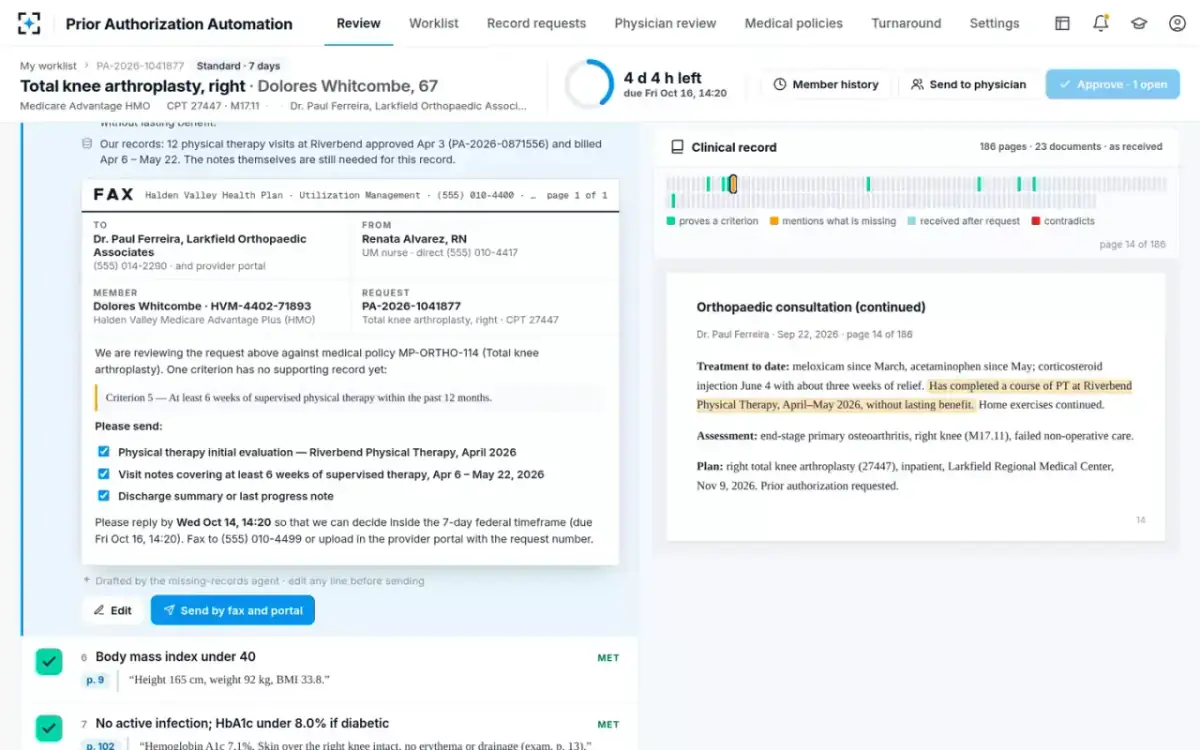Screen dimensions: 1200x750
Task: Click the MET label for No active infection
Action: 608,724
